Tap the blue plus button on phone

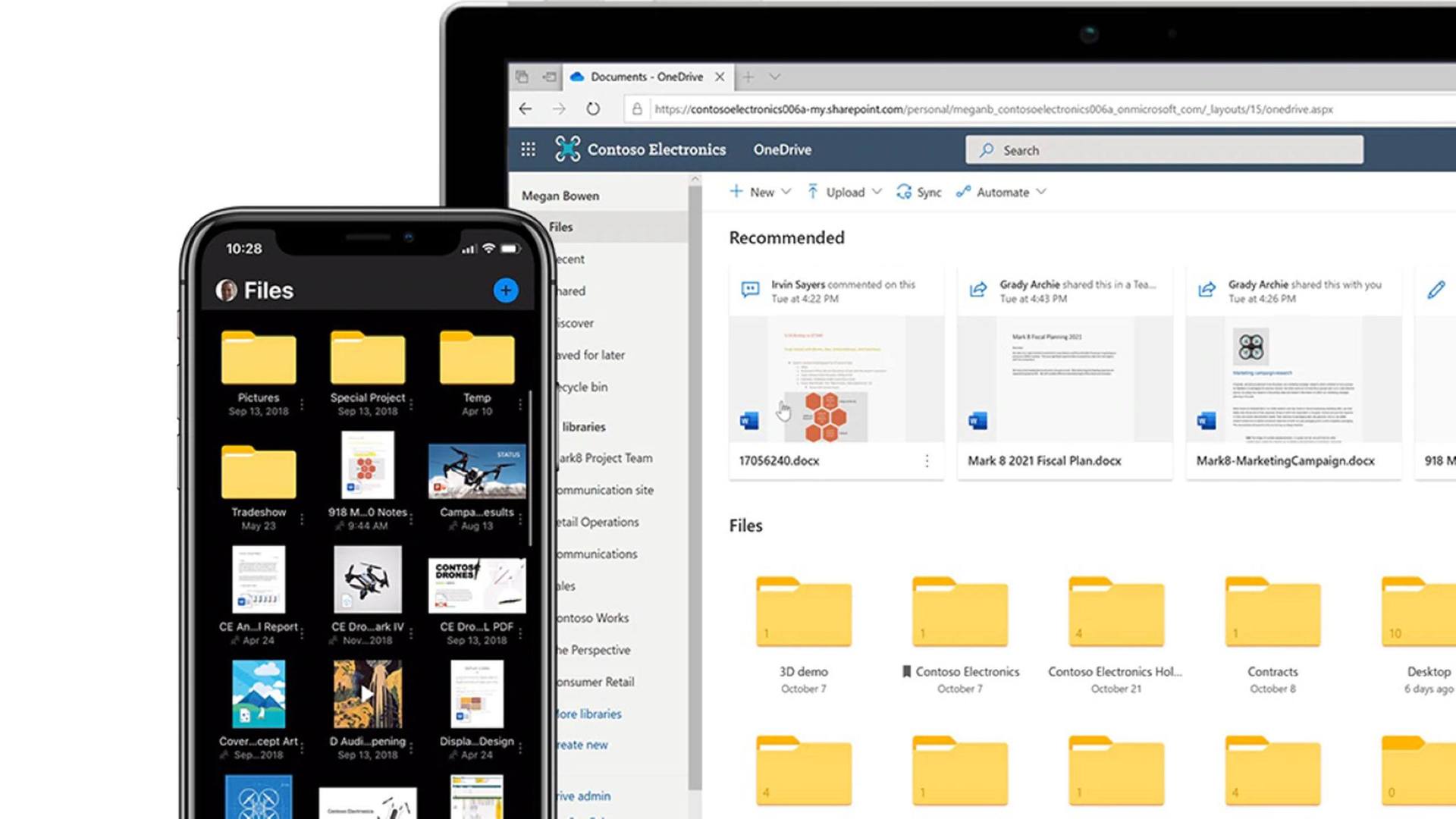[x=506, y=290]
